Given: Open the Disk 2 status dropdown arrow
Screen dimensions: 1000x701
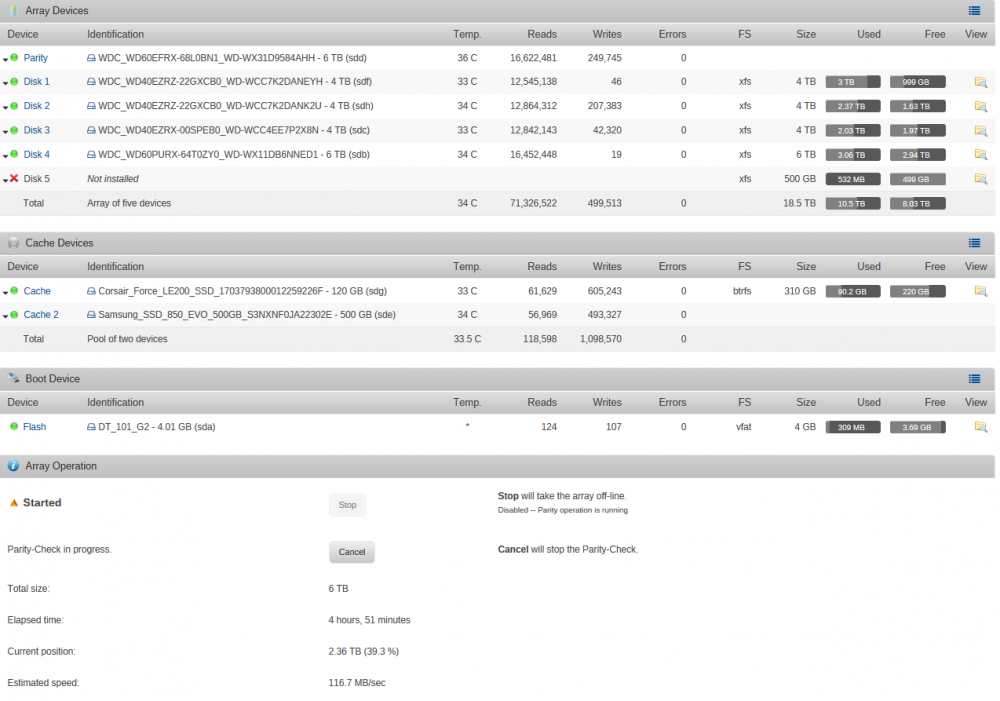Looking at the screenshot, I should pyautogui.click(x=5, y=108).
